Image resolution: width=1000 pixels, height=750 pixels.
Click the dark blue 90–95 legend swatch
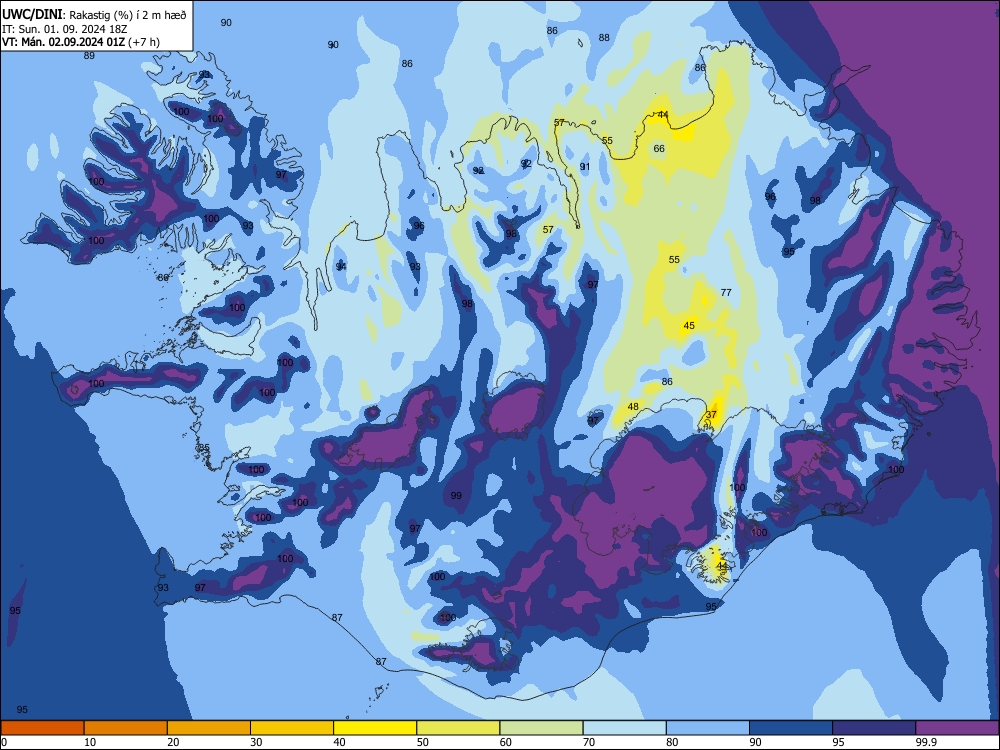[791, 728]
